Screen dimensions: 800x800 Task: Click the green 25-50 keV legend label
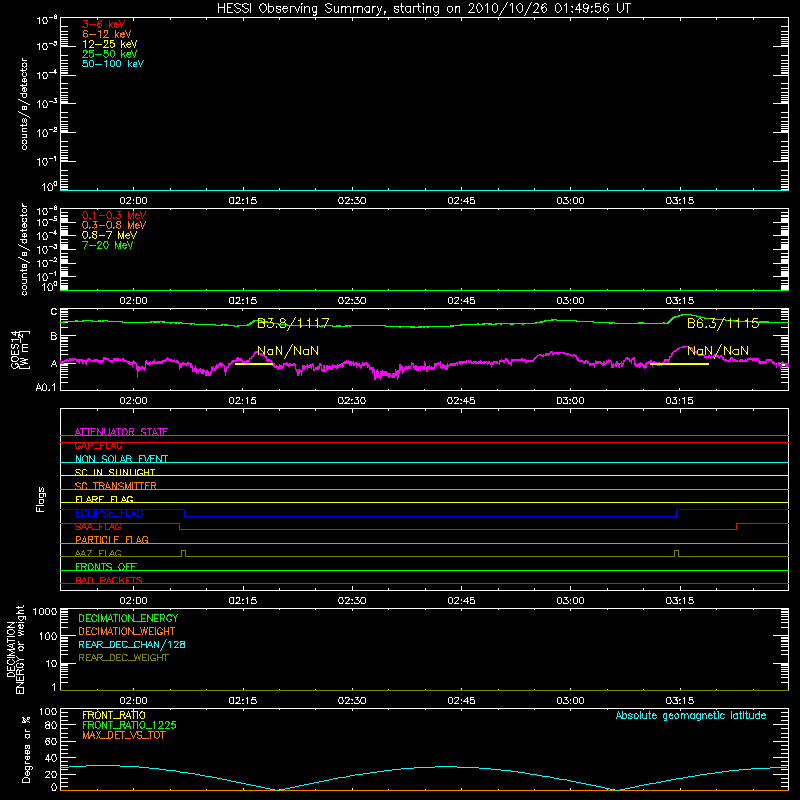coord(109,54)
